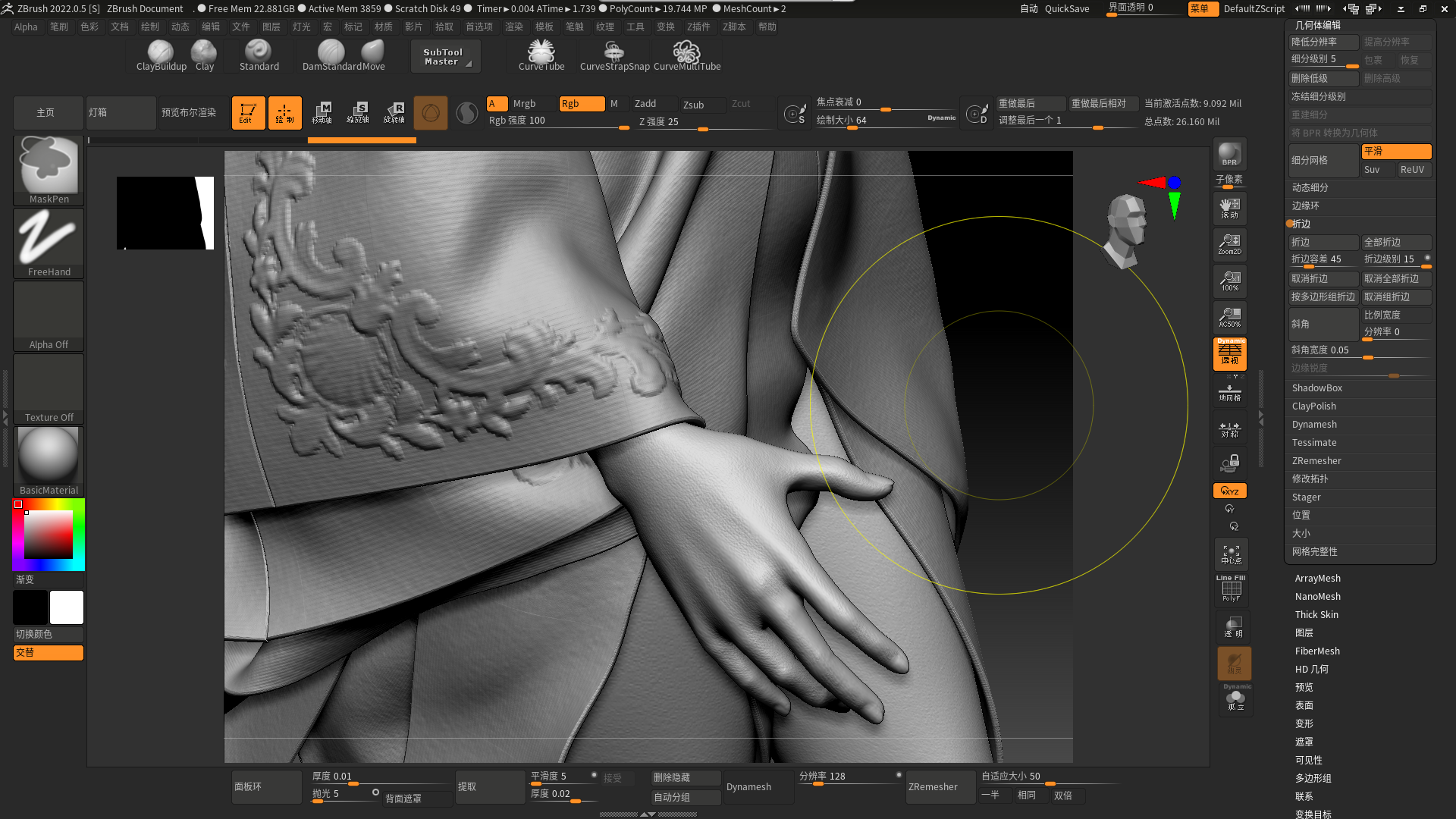
Task: Expand the ZRemesher section
Action: coord(1316,461)
